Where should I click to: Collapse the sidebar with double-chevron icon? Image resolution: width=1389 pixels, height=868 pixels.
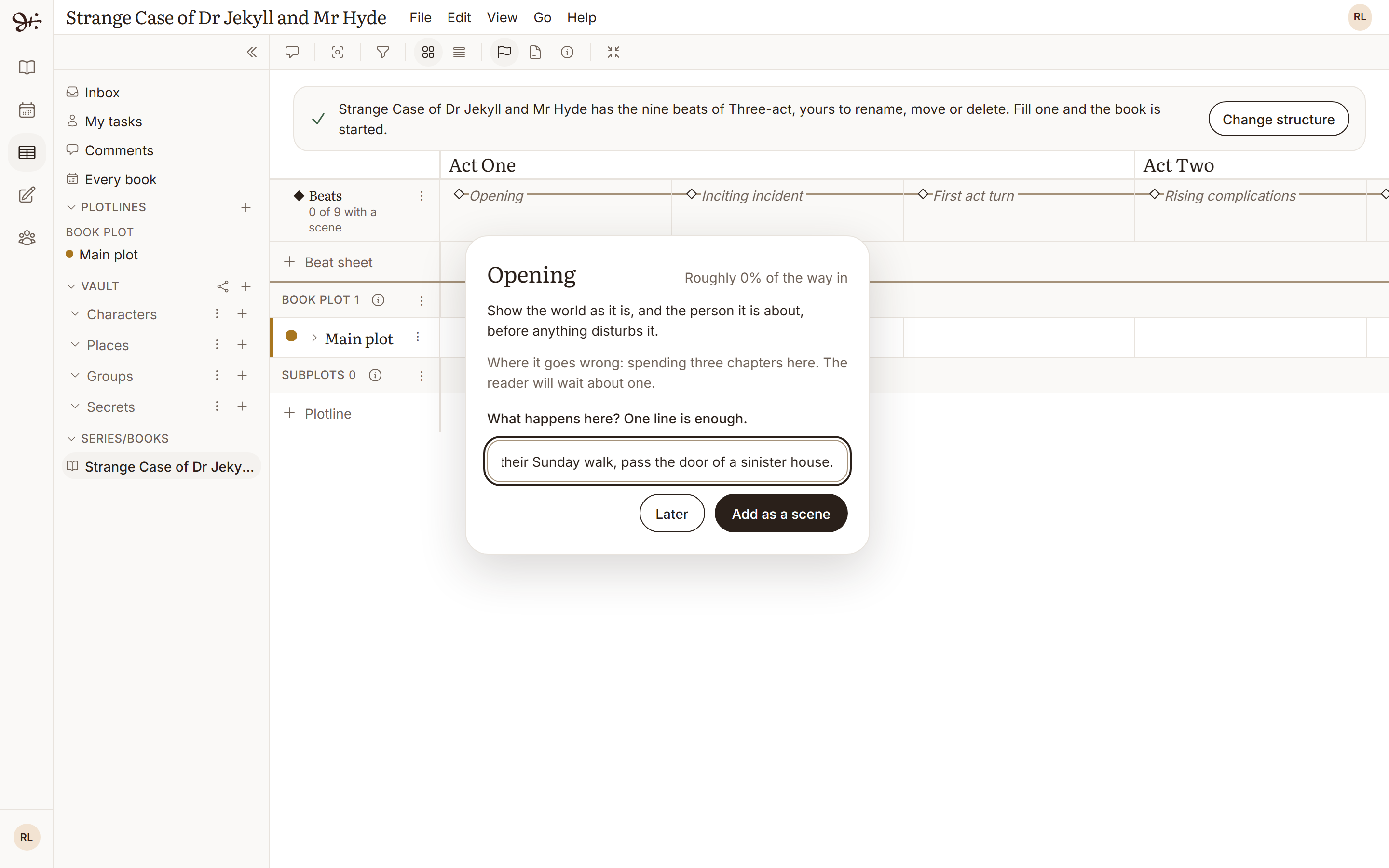click(251, 52)
